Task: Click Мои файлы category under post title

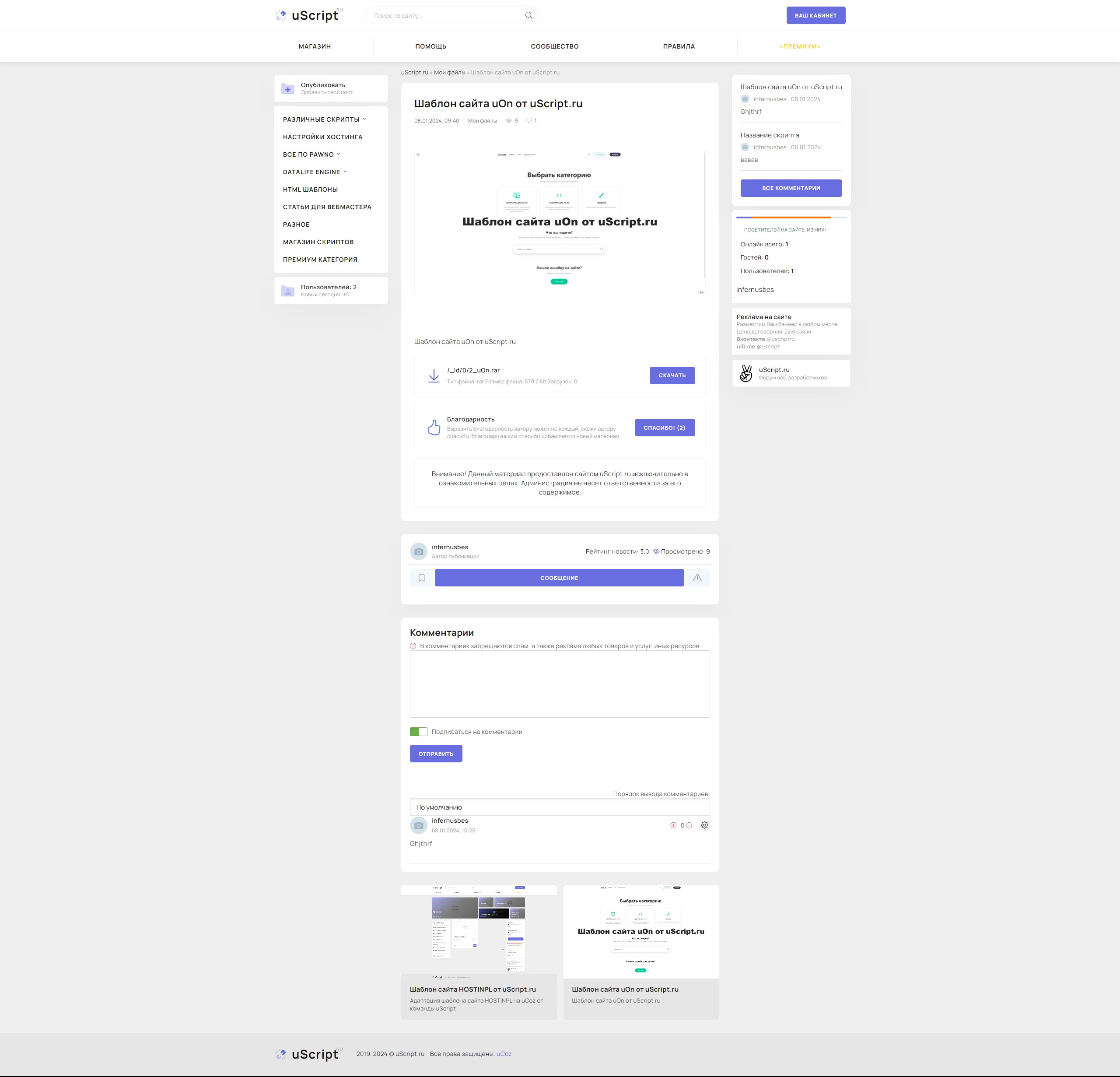Action: tap(482, 121)
